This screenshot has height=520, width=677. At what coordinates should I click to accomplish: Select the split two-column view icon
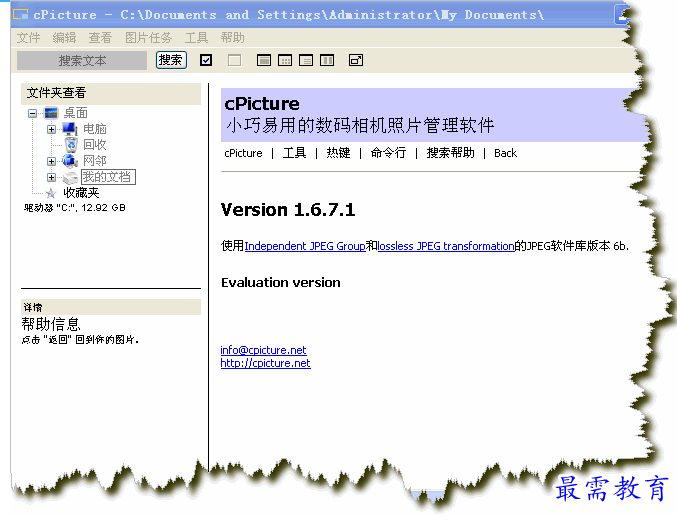pos(327,60)
